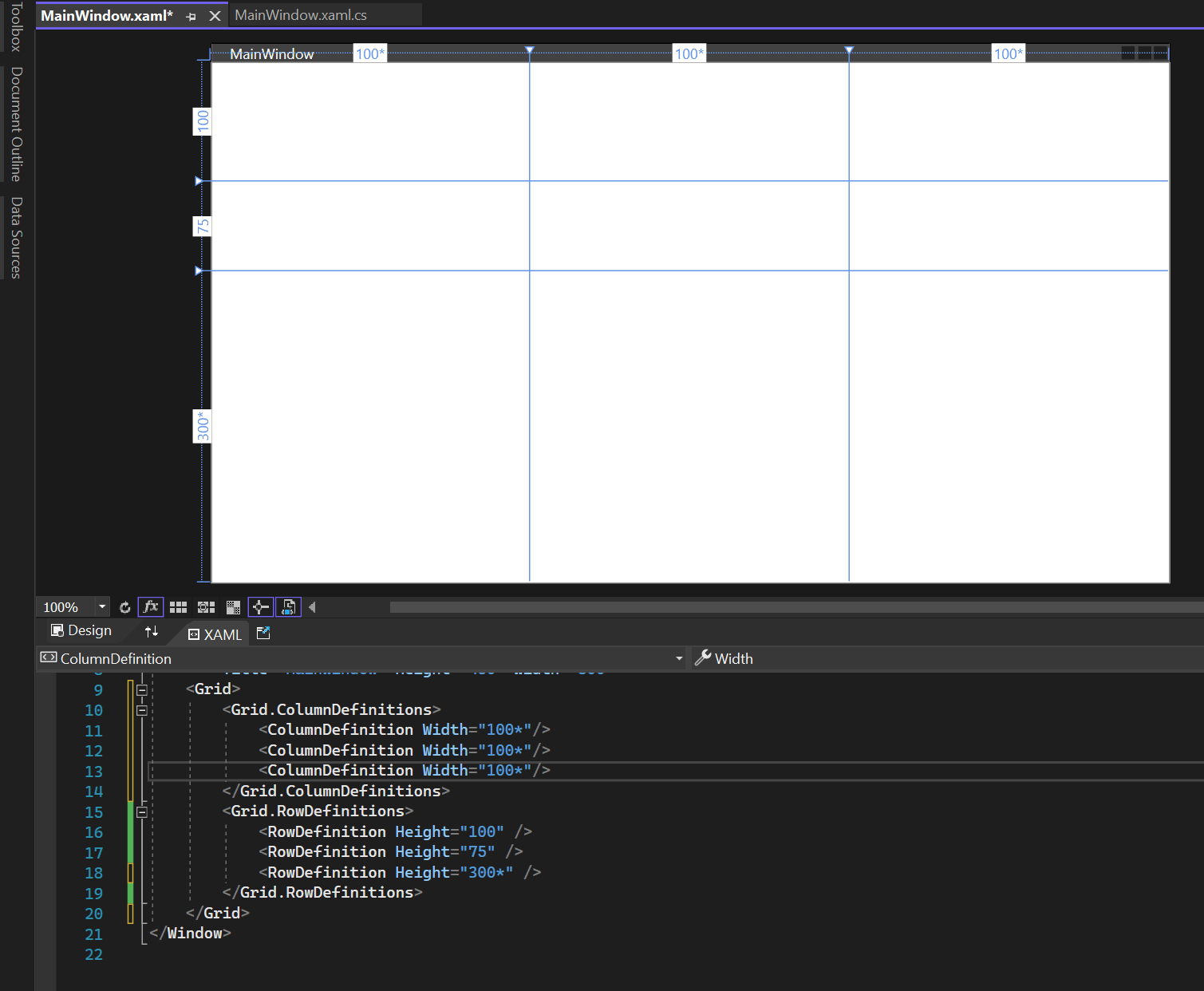Open the Toolbox side panel
This screenshot has width=1204, height=991.
pyautogui.click(x=16, y=26)
